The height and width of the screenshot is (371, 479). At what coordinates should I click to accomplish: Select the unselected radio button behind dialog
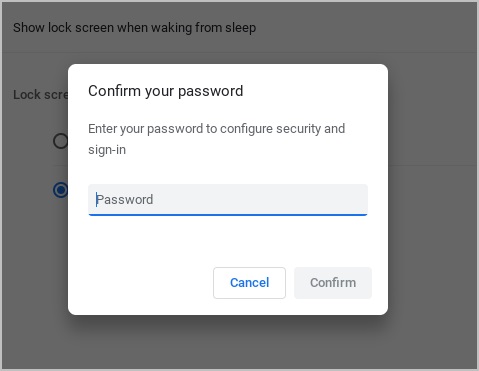point(60,141)
